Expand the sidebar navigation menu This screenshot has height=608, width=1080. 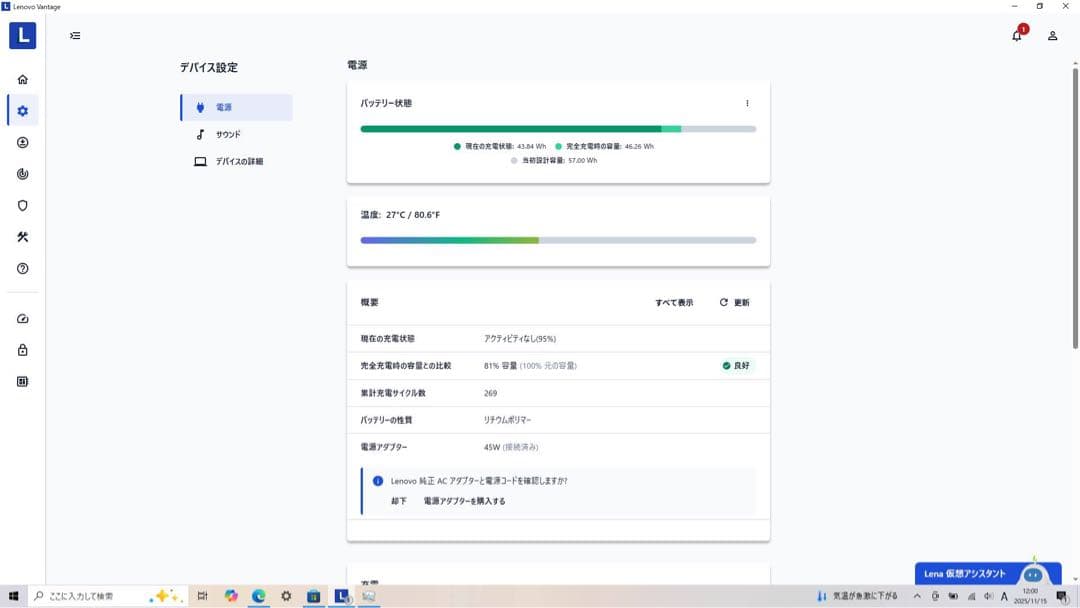click(x=75, y=36)
